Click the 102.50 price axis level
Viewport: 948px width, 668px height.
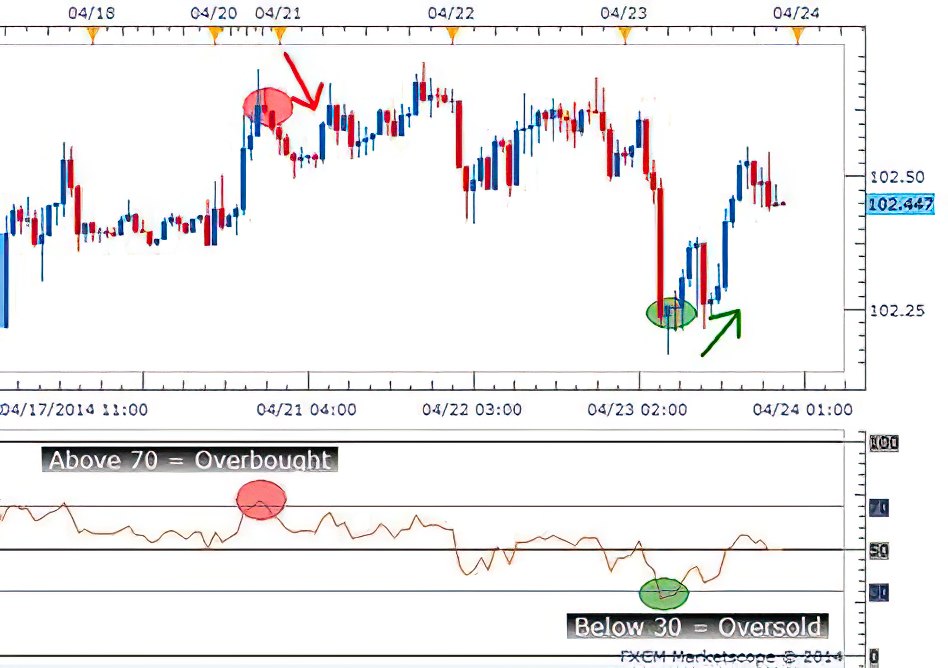point(897,177)
